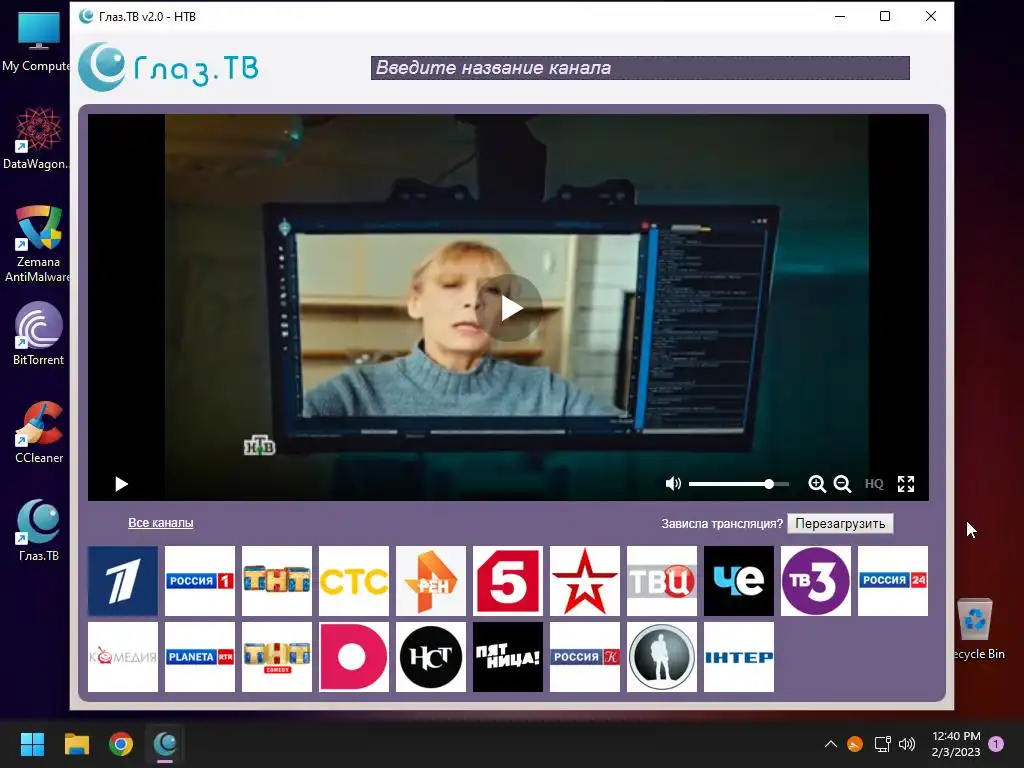Launch Chrome from the taskbar

coord(121,744)
